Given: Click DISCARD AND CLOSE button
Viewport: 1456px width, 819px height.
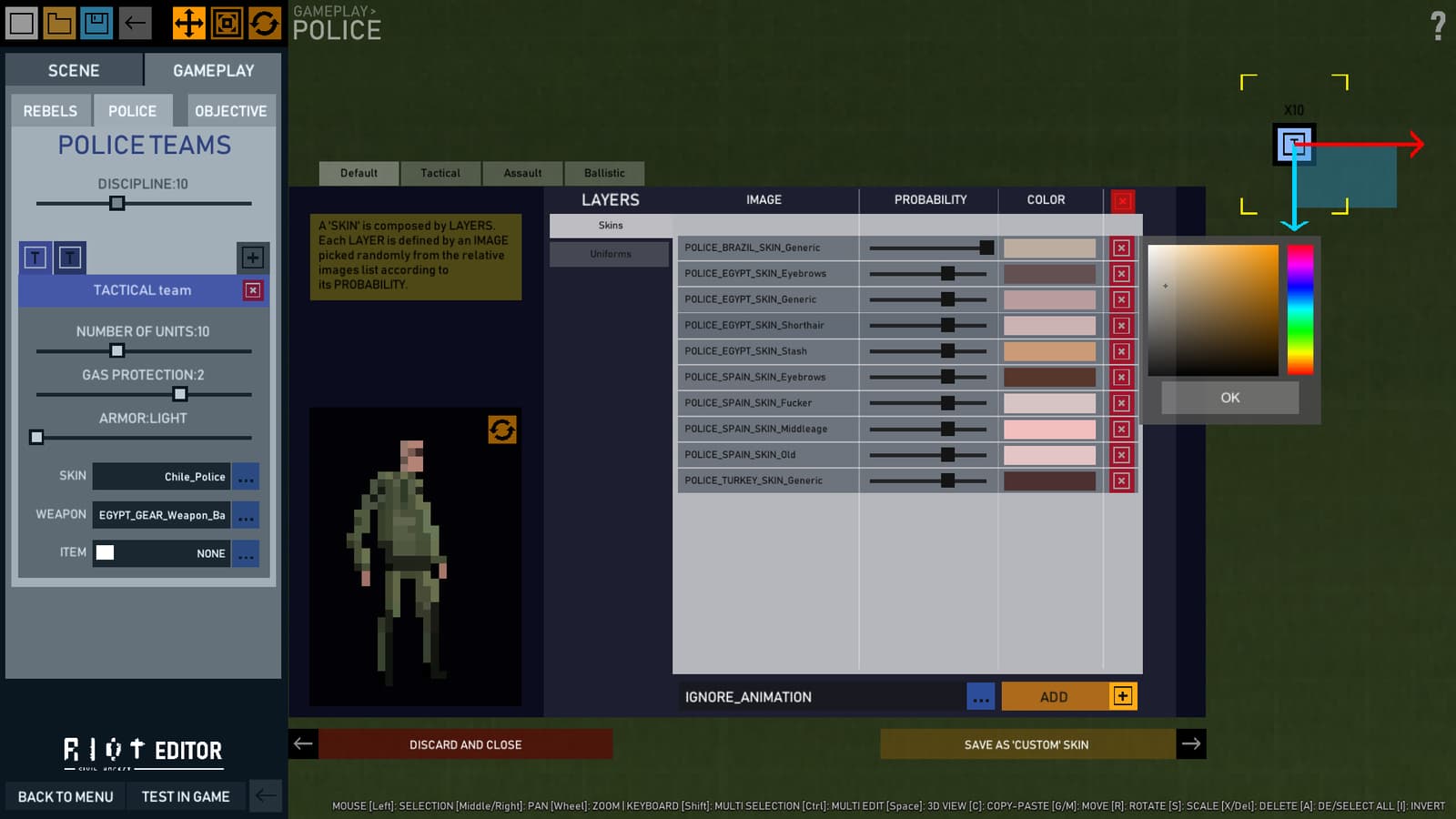Looking at the screenshot, I should (465, 744).
